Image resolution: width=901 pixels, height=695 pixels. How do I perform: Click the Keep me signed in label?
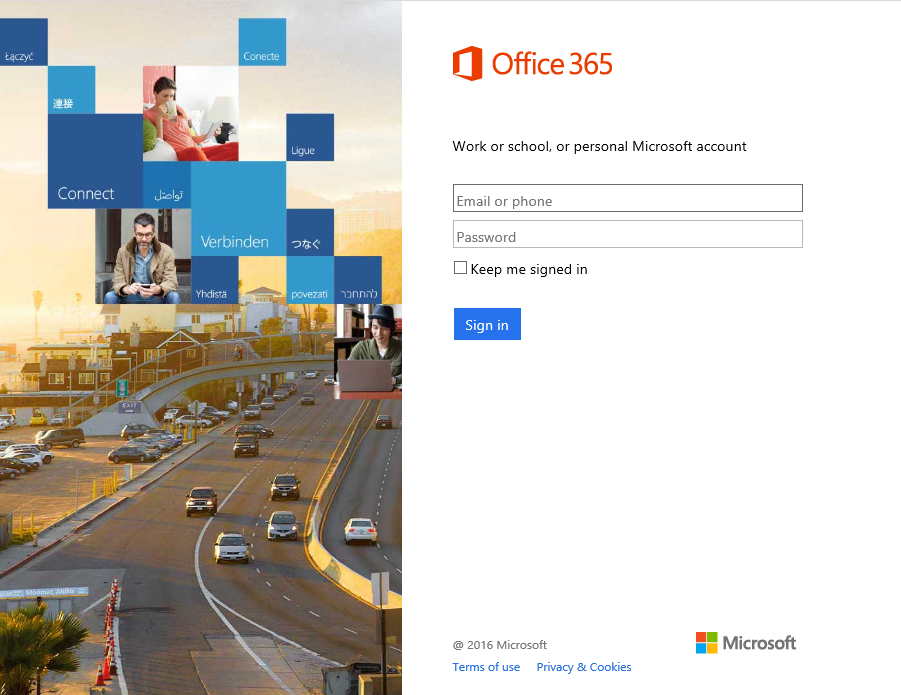click(529, 269)
